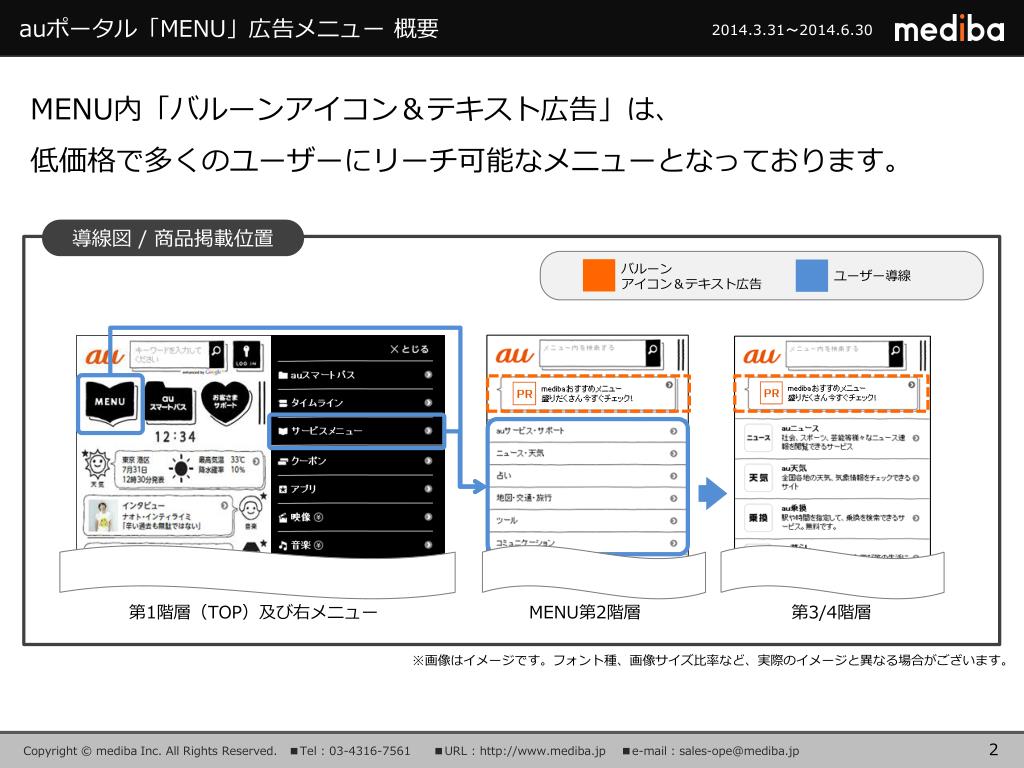The image size is (1024, 768).
Task: Click the 12:34 clock on the TOP screen
Action: (175, 437)
